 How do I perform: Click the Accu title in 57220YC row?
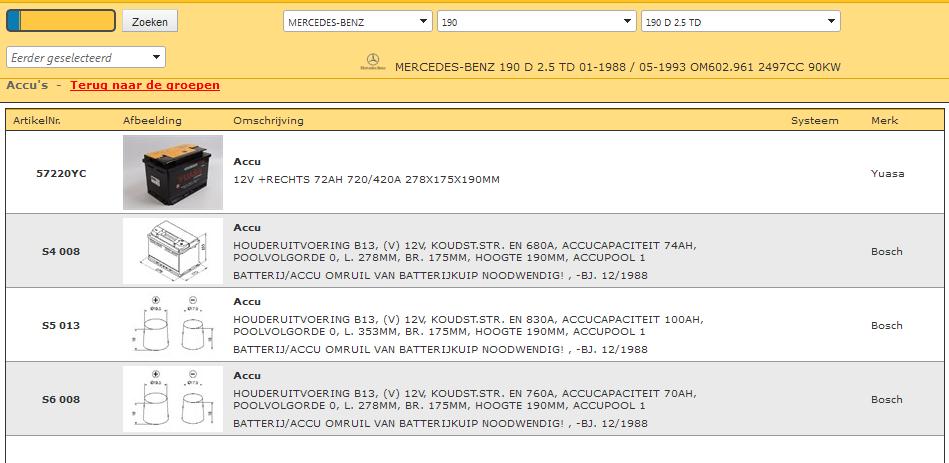(x=247, y=162)
